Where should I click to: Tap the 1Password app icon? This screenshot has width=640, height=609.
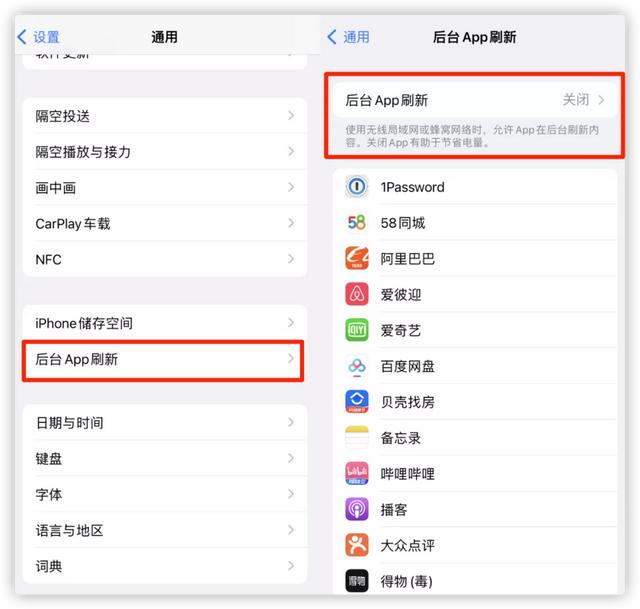click(x=357, y=187)
